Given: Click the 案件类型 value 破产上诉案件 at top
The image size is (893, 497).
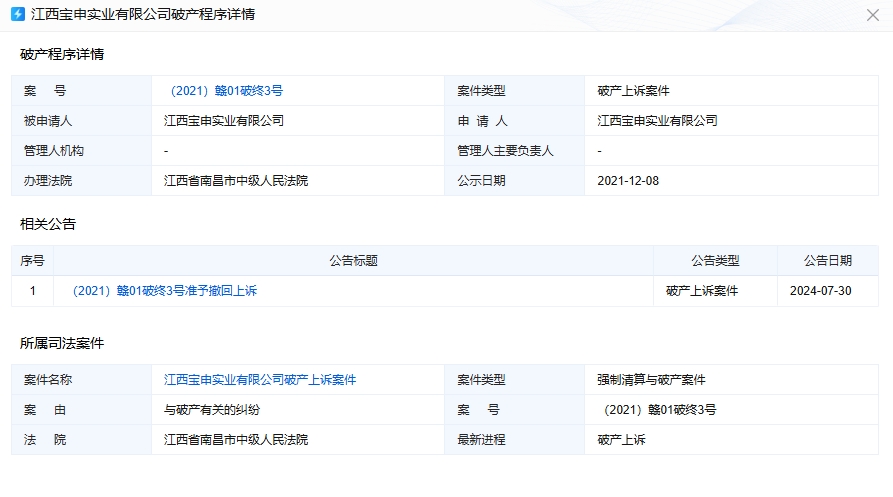Looking at the screenshot, I should pyautogui.click(x=633, y=91).
